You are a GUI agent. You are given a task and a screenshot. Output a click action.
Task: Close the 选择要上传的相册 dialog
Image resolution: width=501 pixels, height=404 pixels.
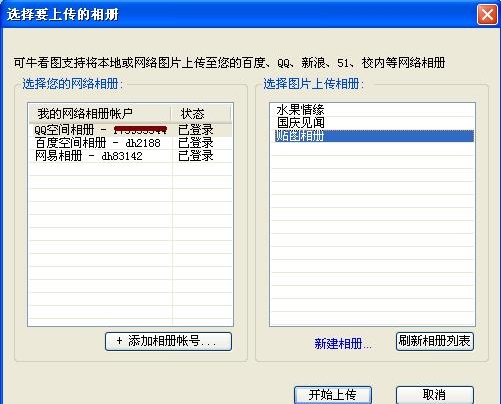click(x=487, y=15)
